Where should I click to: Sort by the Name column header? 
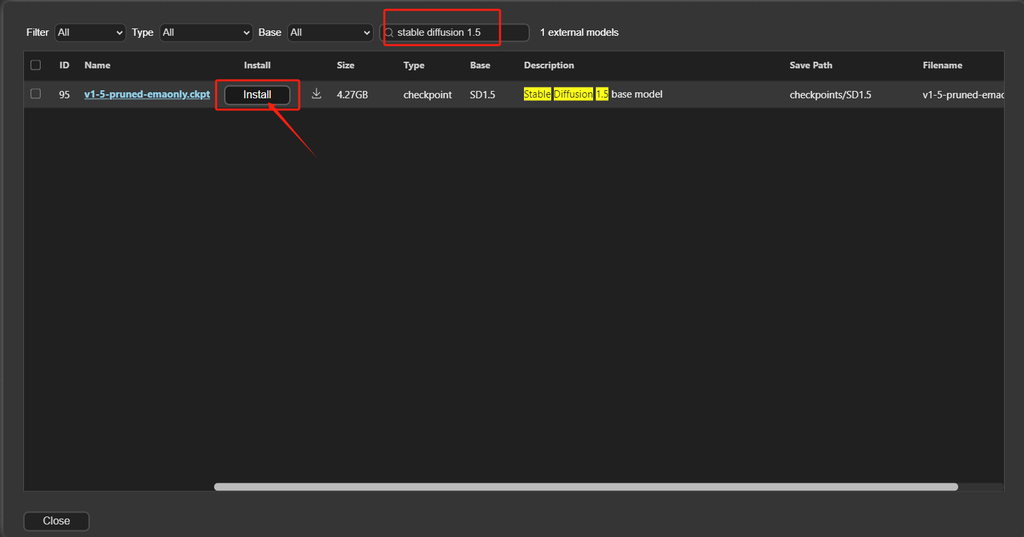coord(97,65)
